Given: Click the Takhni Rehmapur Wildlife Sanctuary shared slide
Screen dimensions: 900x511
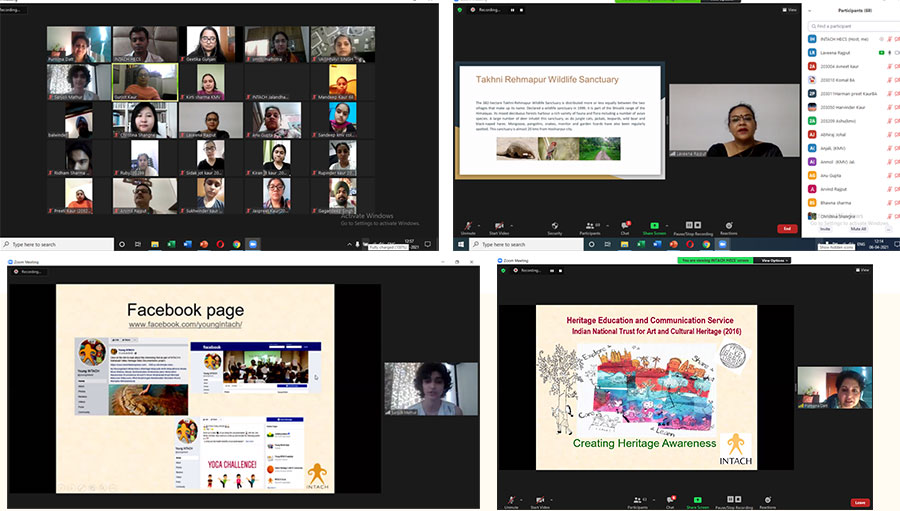Looking at the screenshot, I should 560,121.
